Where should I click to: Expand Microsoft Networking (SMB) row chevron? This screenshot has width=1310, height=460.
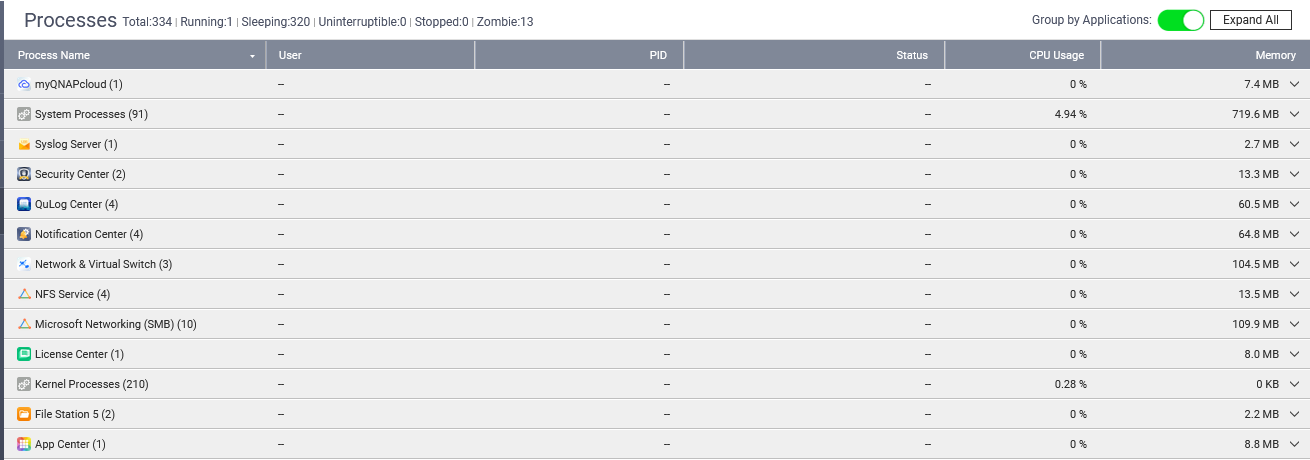coord(1295,325)
